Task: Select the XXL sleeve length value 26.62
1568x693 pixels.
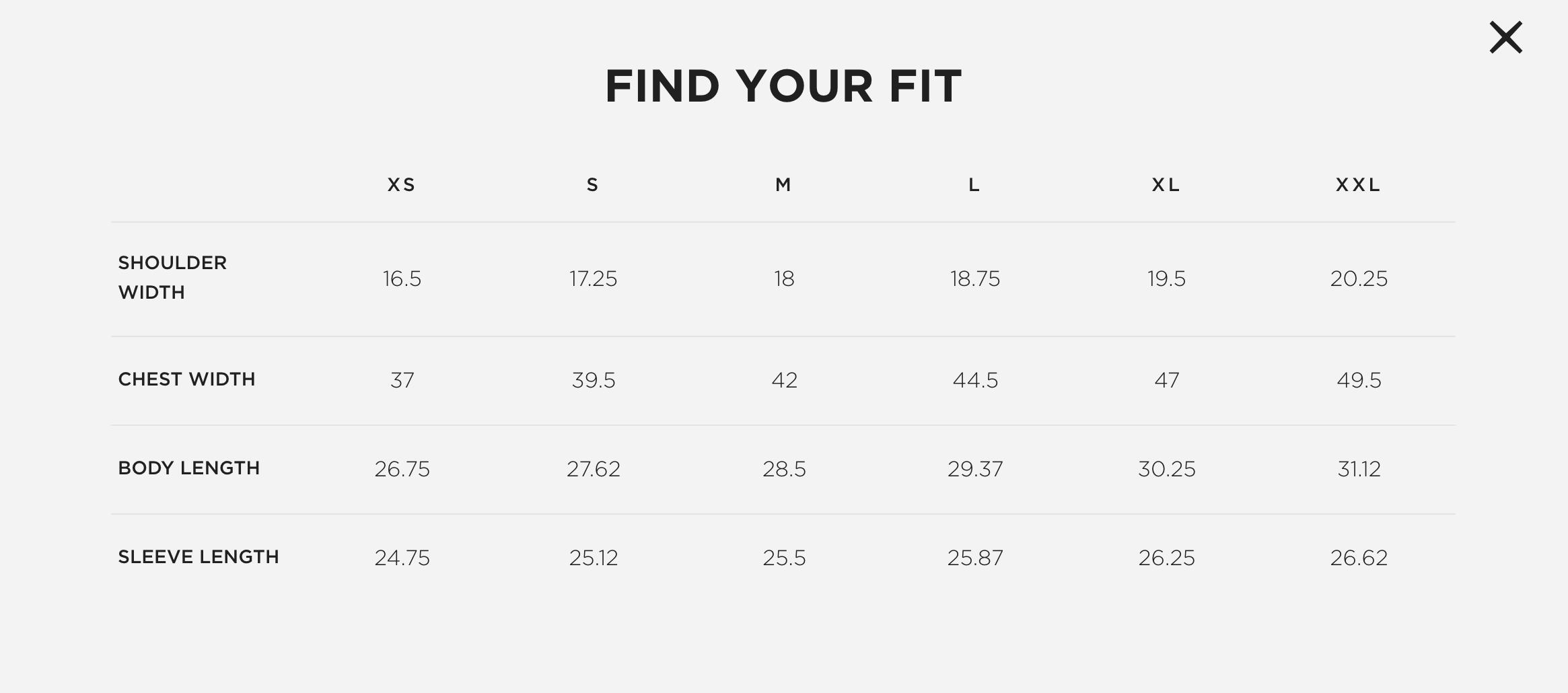Action: [x=1359, y=558]
